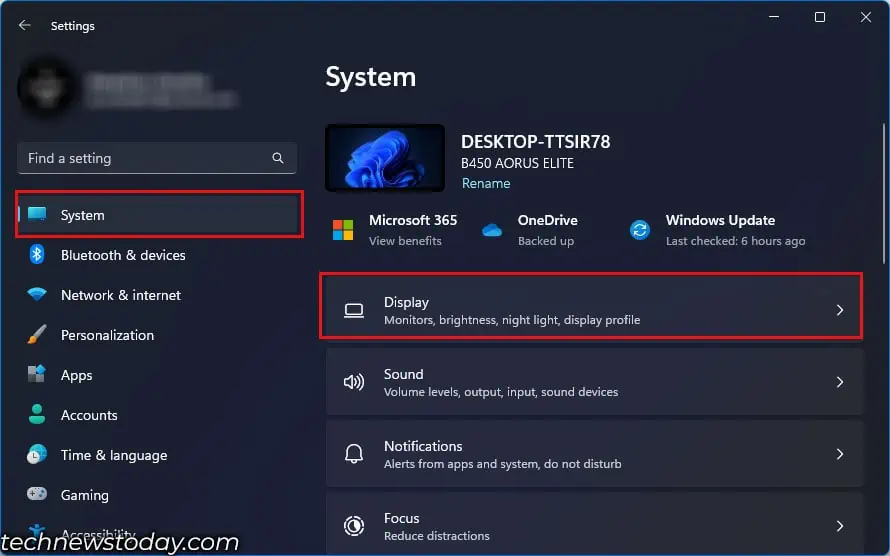Click the Rename link under PC name
Image resolution: width=890 pixels, height=556 pixels.
click(x=486, y=183)
